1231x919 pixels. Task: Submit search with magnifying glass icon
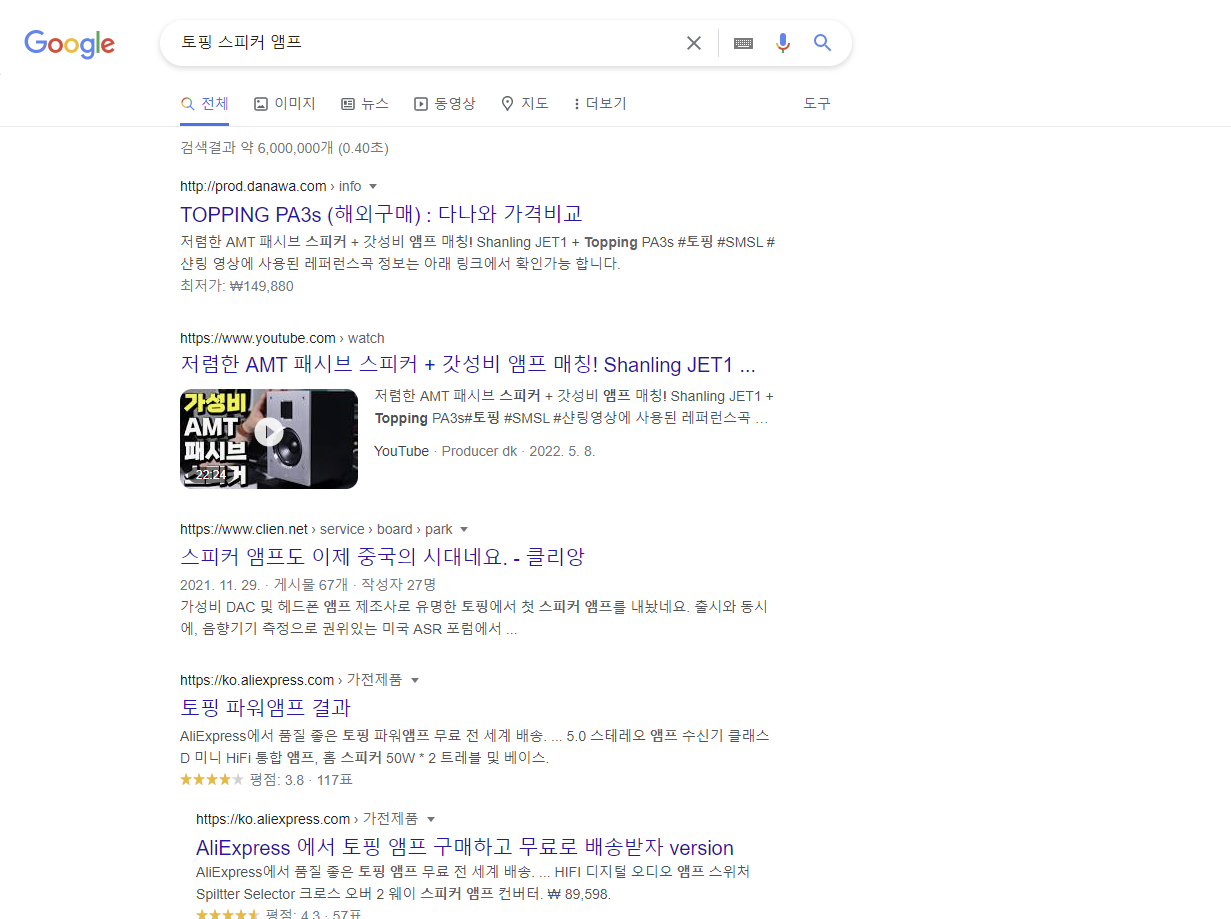[x=822, y=43]
